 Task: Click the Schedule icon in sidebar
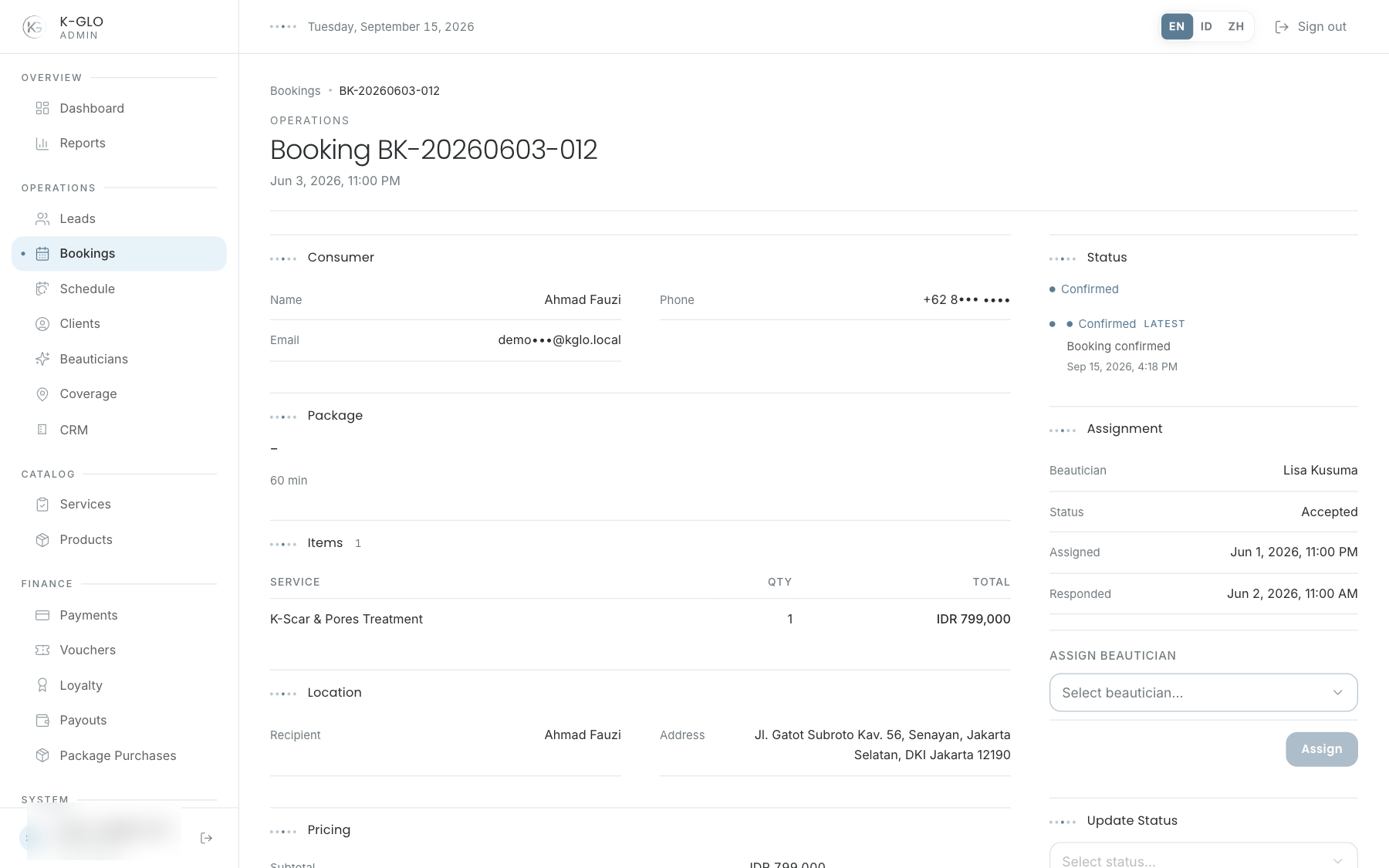click(42, 289)
